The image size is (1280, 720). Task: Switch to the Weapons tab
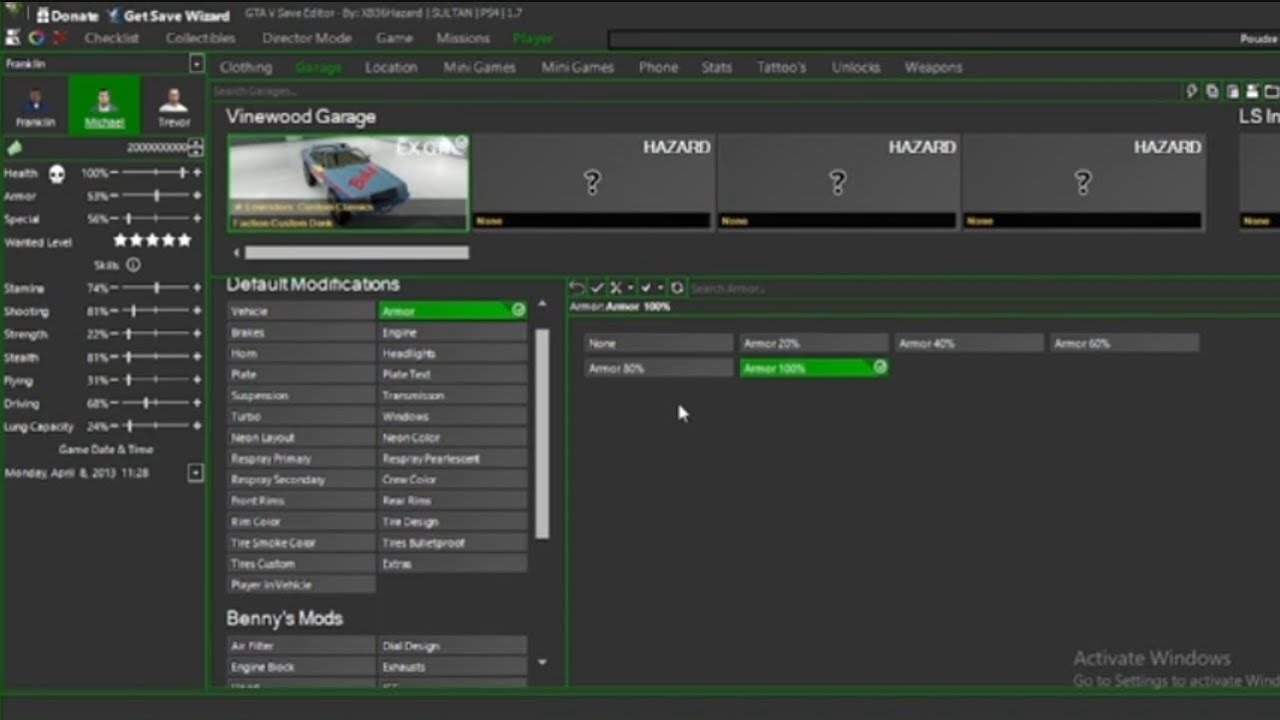pos(933,68)
